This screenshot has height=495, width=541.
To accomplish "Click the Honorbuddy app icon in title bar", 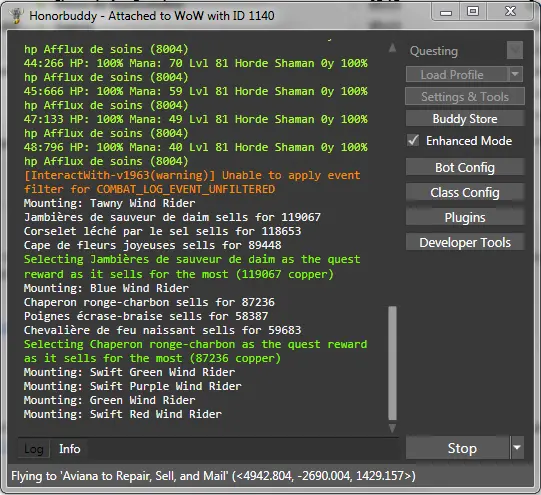I will (x=16, y=16).
